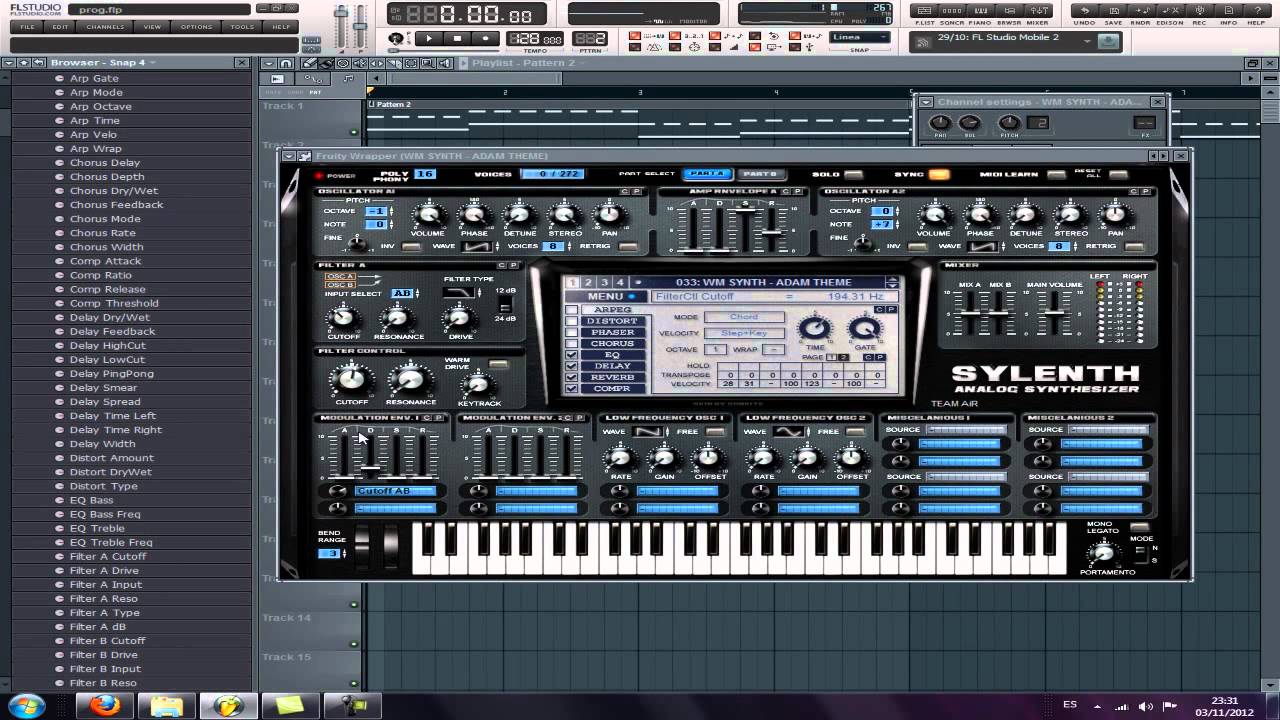This screenshot has height=720, width=1280.
Task: Open the CHANNELS menu
Action: [105, 27]
